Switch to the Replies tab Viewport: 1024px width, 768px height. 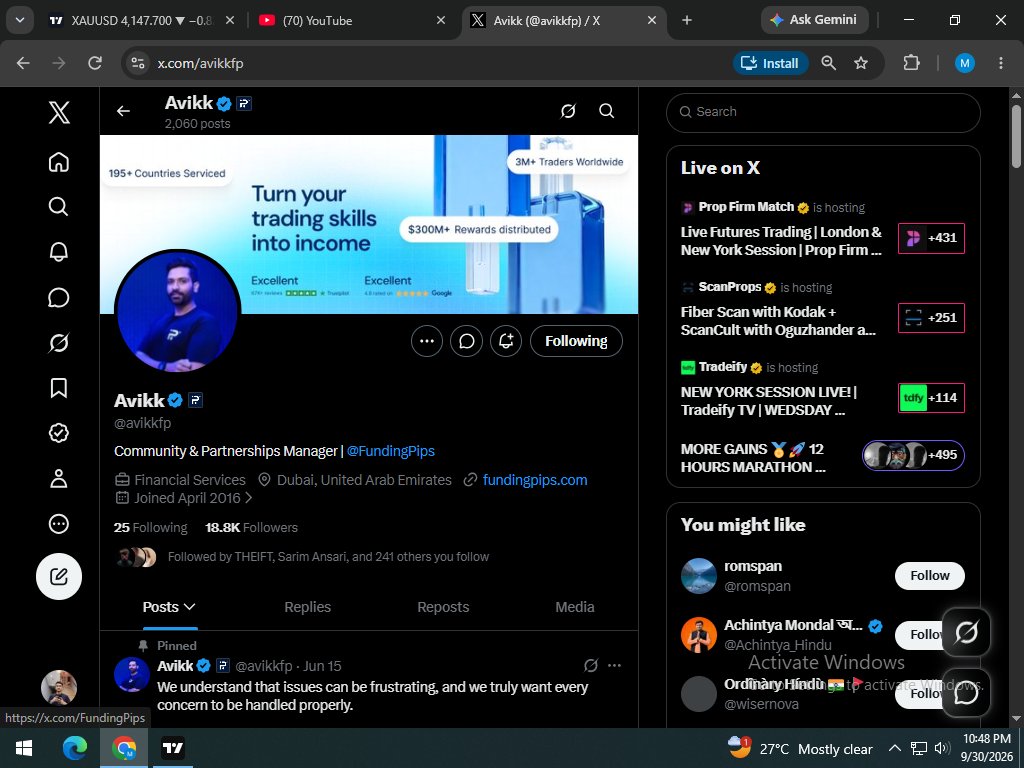[x=308, y=607]
